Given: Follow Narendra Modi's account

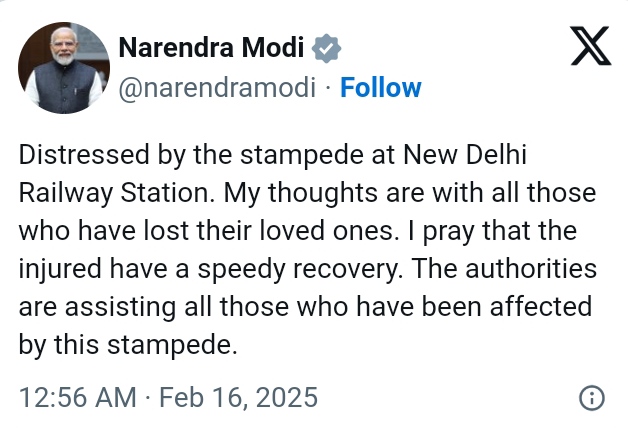Looking at the screenshot, I should (380, 88).
